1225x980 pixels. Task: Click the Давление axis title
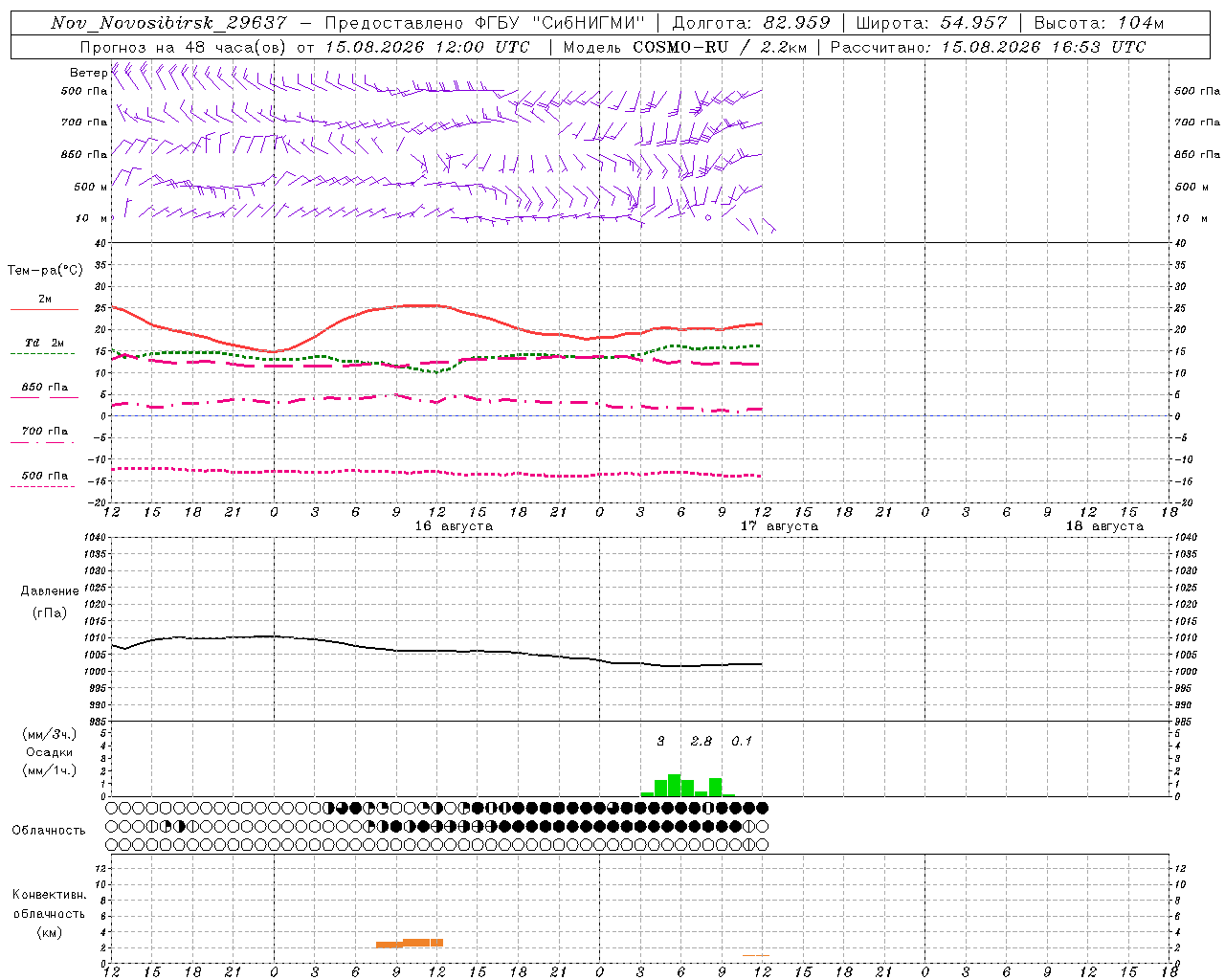point(50,591)
